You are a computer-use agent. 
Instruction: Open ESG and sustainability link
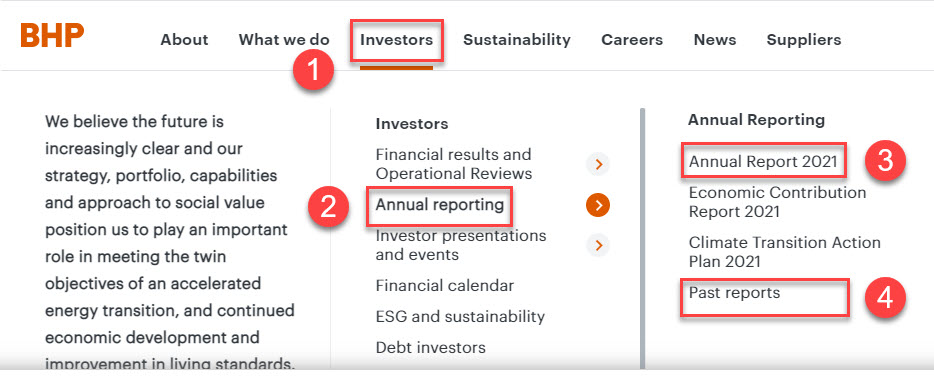pyautogui.click(x=460, y=316)
